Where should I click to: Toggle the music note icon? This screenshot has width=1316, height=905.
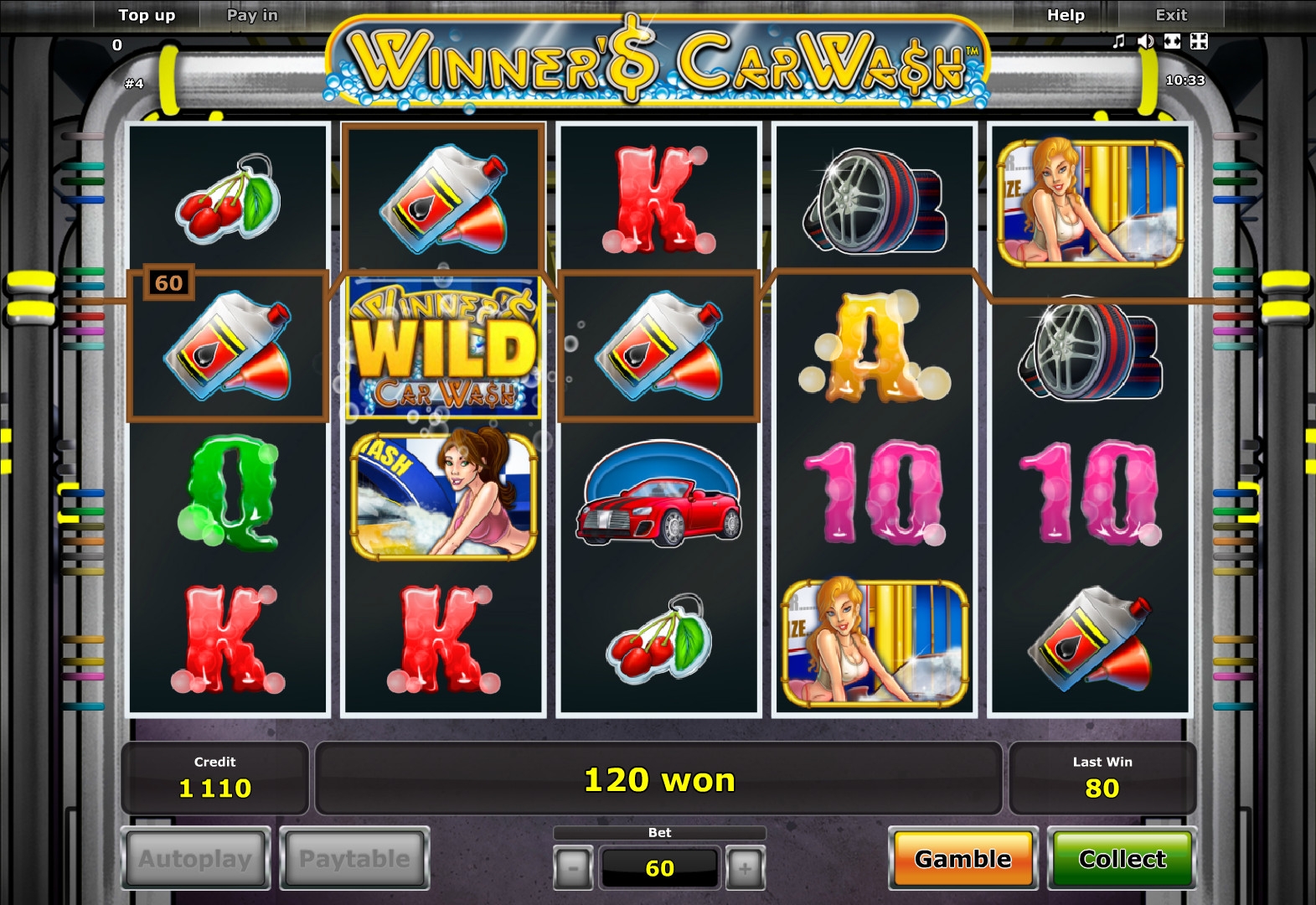pyautogui.click(x=1119, y=41)
